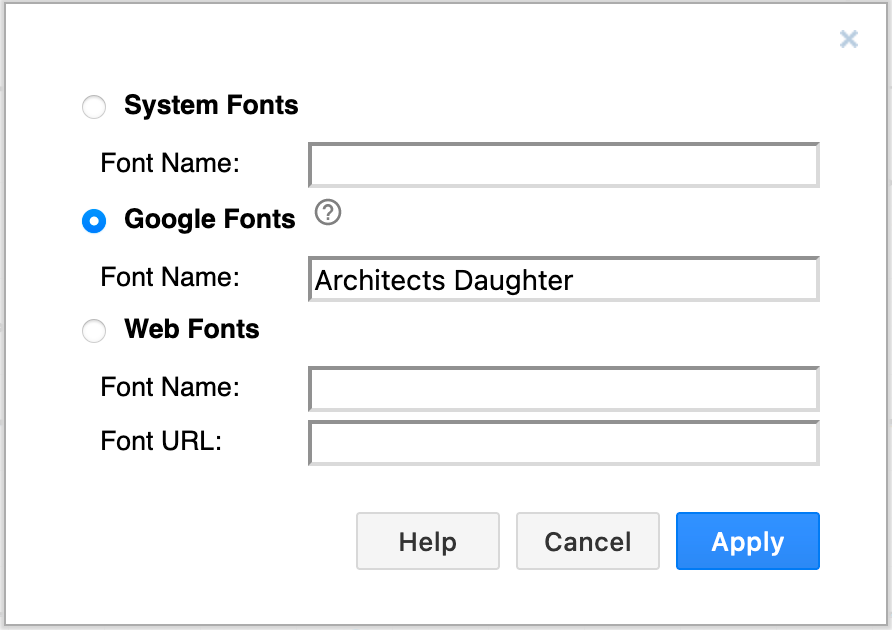Click the Google Fonts help question-mark icon
Viewport: 892px width, 630px height.
tap(328, 213)
